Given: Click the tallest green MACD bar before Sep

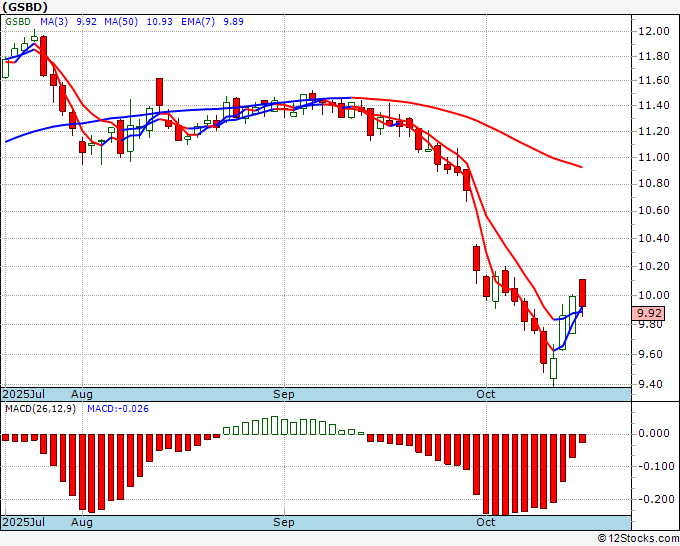Looking at the screenshot, I should 274,425.
